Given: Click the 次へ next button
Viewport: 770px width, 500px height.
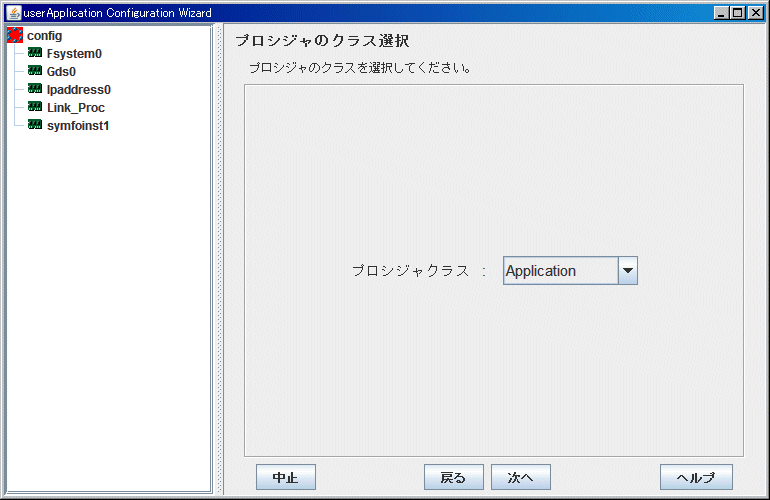Looking at the screenshot, I should click(x=521, y=477).
